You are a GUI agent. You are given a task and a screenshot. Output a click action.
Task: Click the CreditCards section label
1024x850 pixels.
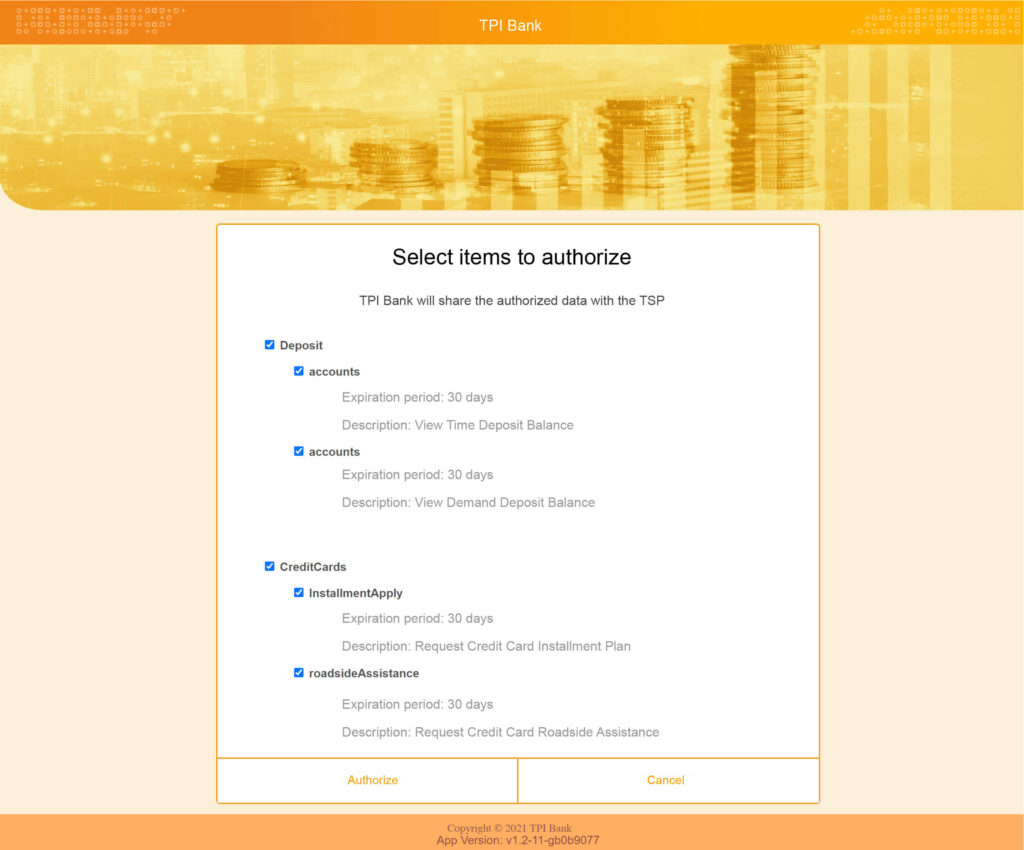(x=312, y=566)
